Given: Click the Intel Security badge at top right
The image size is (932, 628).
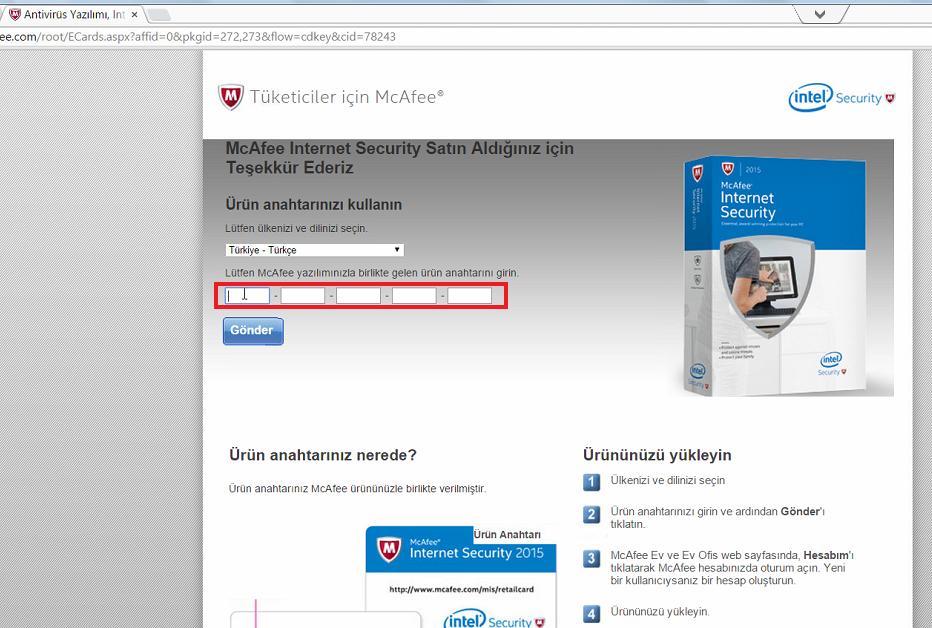Looking at the screenshot, I should [x=840, y=96].
